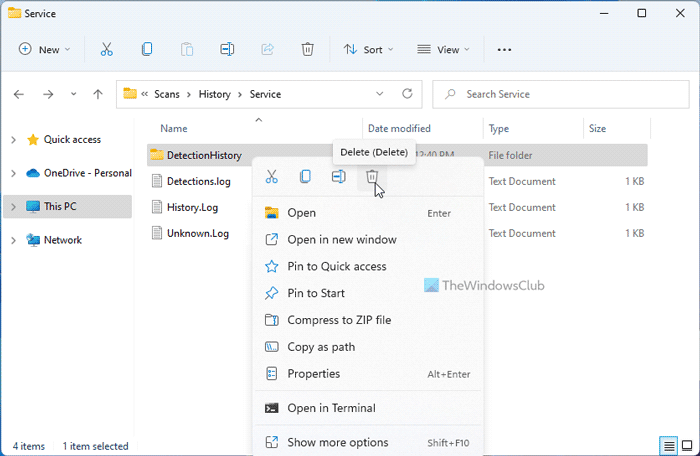Go back with the left arrow
The image size is (700, 456).
point(19,94)
